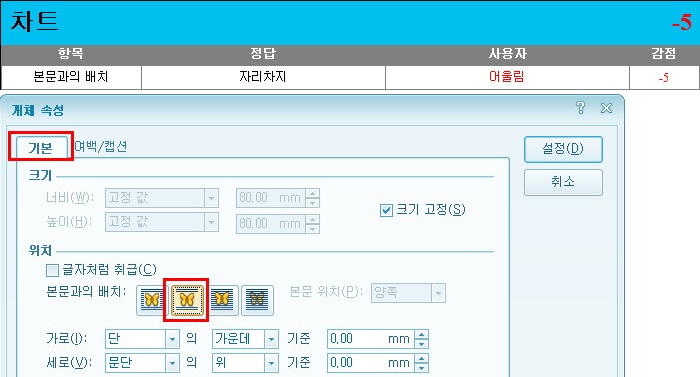Open the 가로 가운데 alignment dropdown
Screen dimensions: 700x377
pos(271,339)
